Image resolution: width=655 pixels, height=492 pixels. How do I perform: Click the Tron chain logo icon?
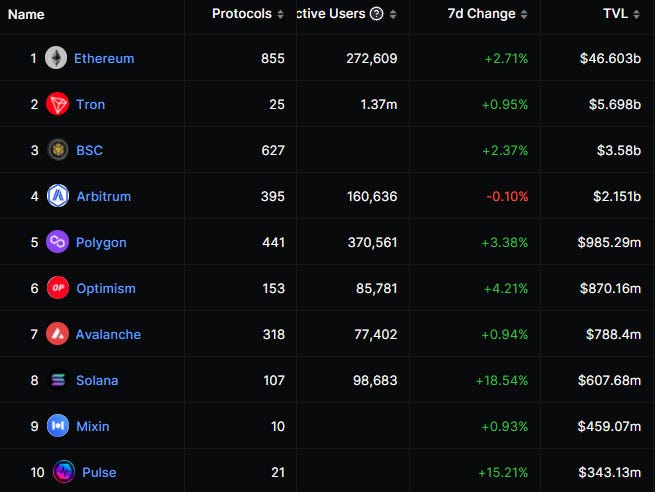[x=57, y=104]
